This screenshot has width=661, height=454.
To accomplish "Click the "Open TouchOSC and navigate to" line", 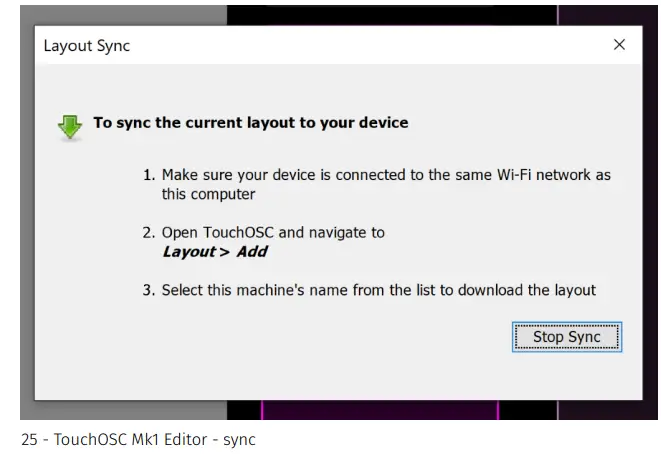I will pos(273,232).
